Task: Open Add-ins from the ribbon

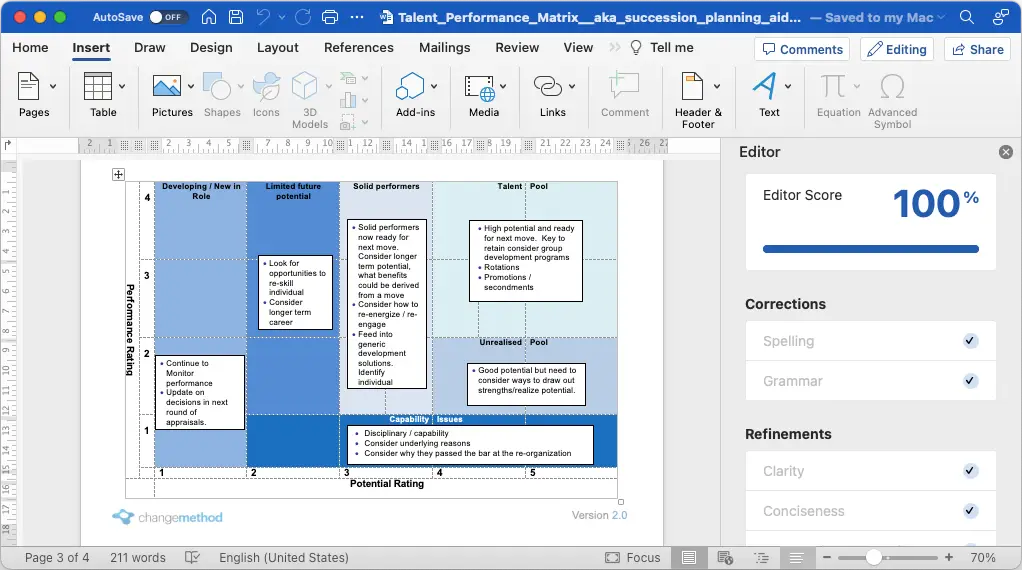Action: (x=411, y=87)
